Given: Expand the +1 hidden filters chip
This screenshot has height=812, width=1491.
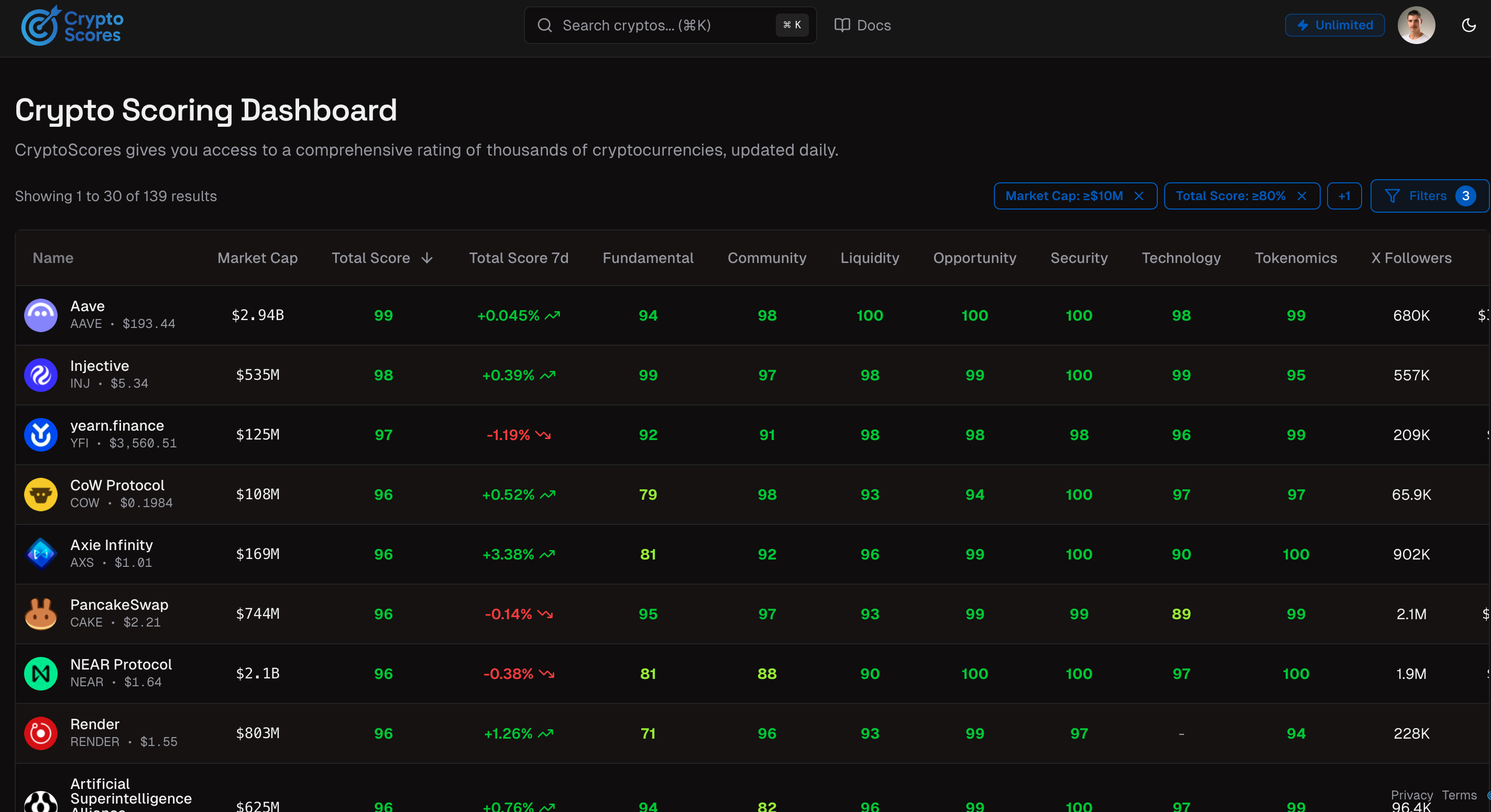Looking at the screenshot, I should coord(1344,195).
